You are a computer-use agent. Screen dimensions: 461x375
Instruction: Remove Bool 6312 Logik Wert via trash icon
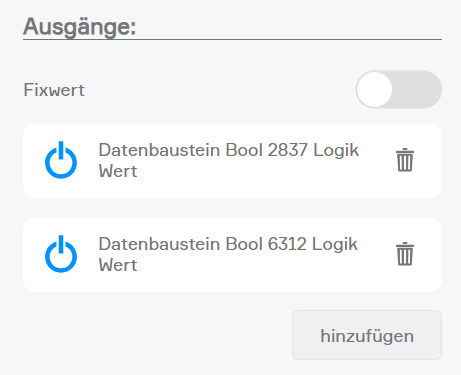[x=405, y=254]
